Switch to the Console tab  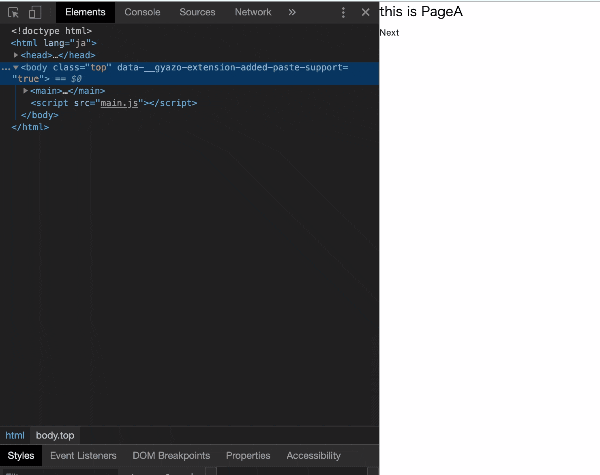pos(142,12)
